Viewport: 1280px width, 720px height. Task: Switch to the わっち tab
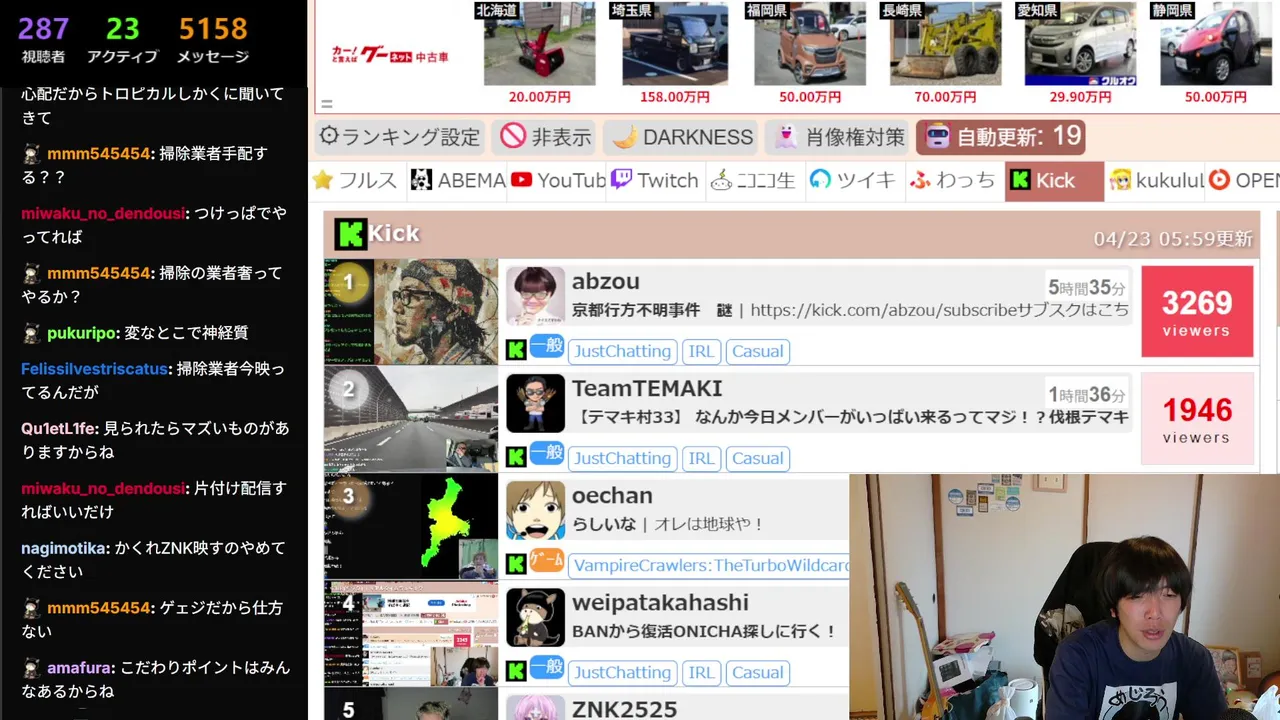point(953,181)
